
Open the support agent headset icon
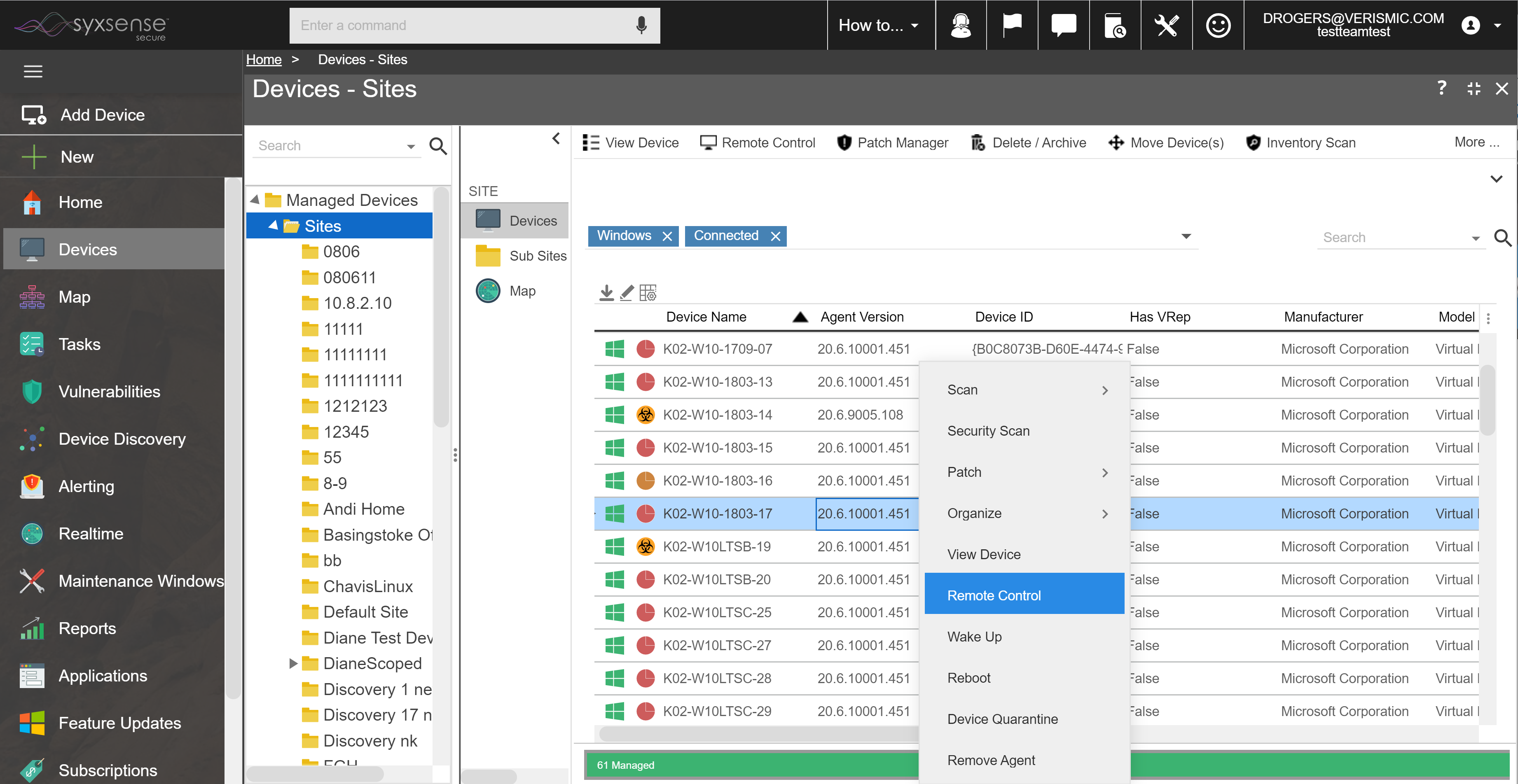pos(961,26)
